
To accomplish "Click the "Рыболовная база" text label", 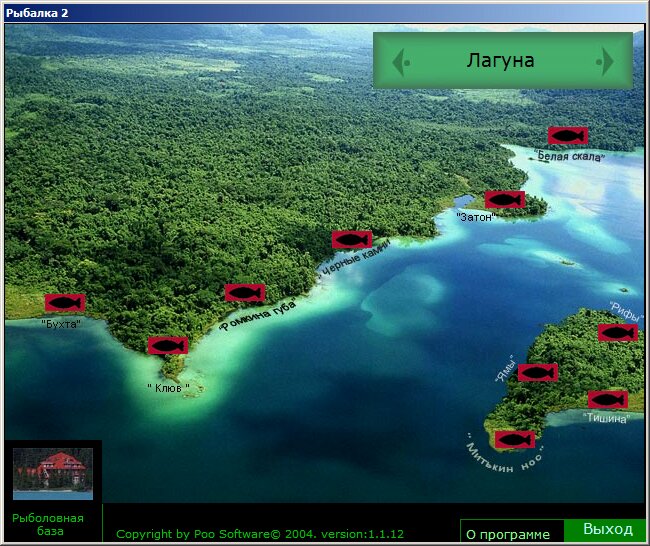I will (x=48, y=524).
